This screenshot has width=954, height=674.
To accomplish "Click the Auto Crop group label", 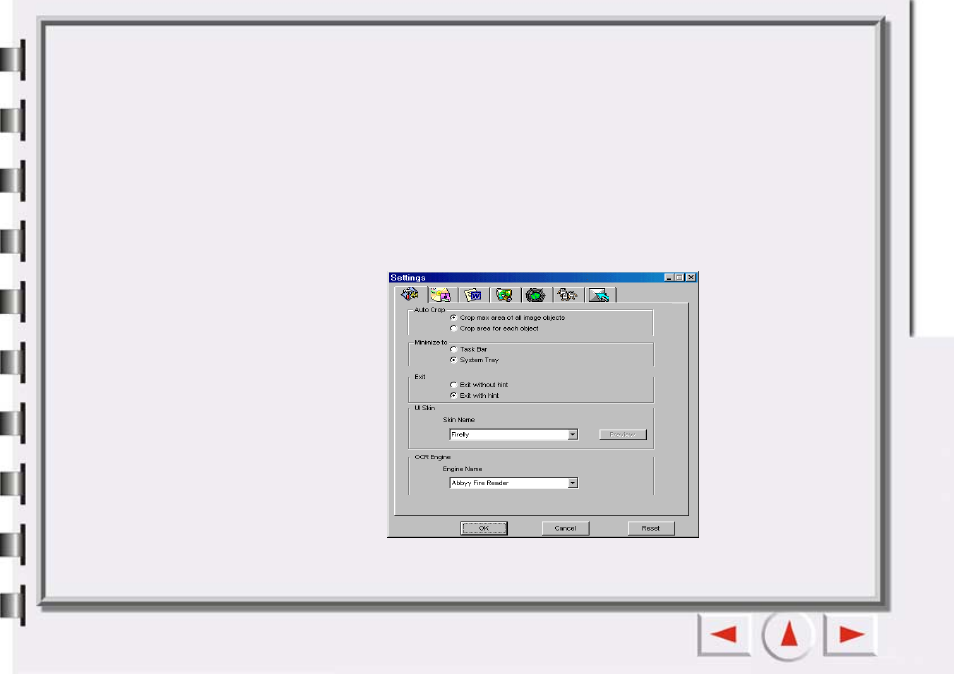I will click(430, 310).
